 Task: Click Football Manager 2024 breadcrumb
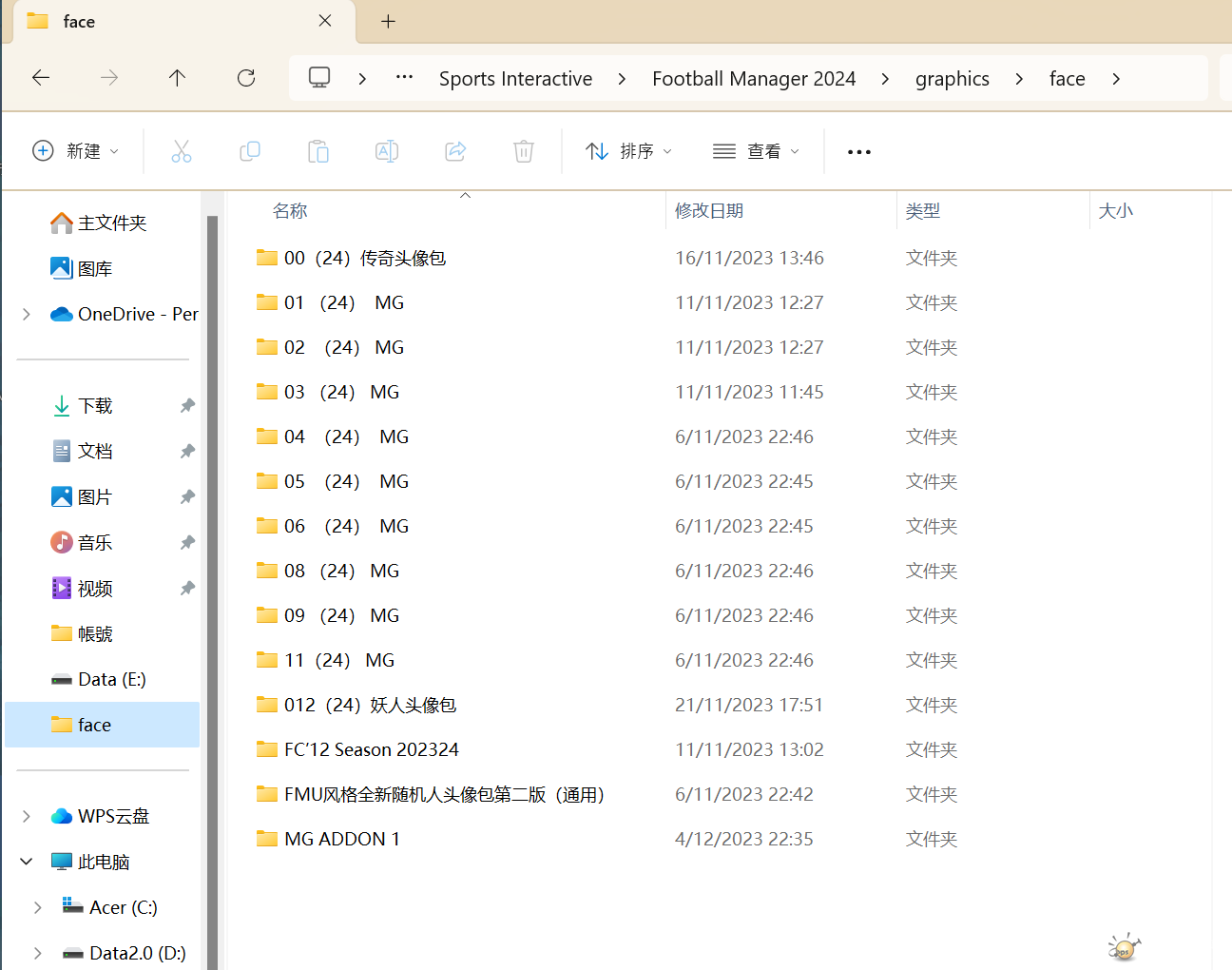pyautogui.click(x=754, y=79)
